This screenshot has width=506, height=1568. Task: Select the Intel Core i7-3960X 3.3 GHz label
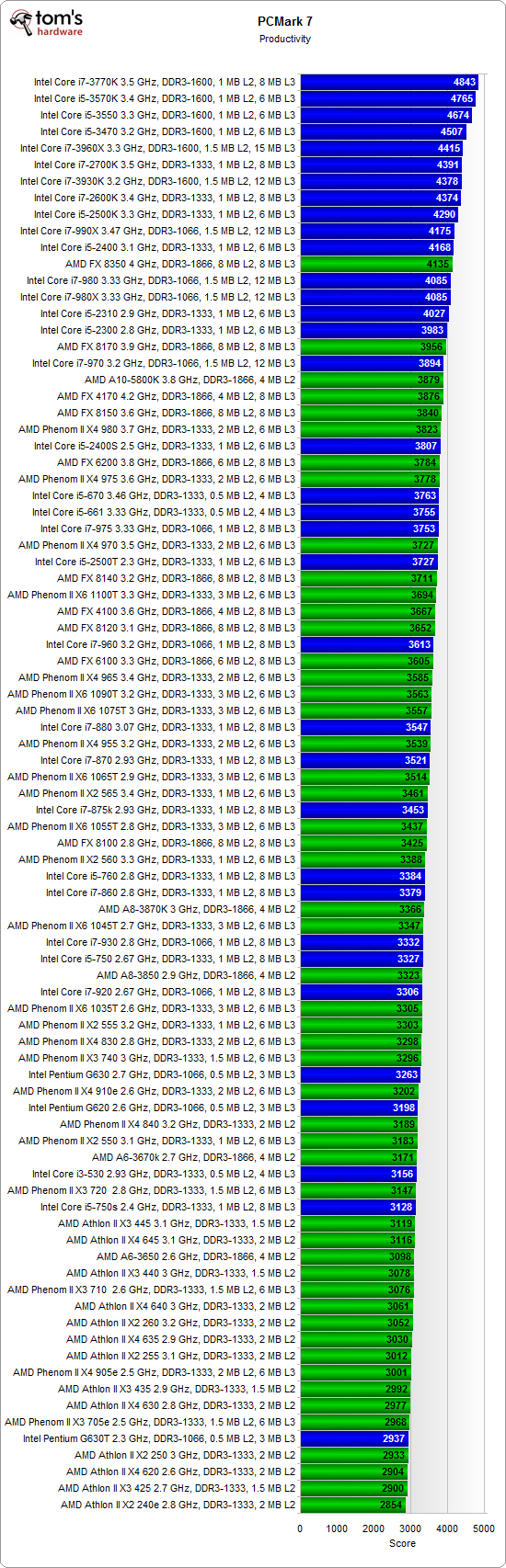(158, 148)
